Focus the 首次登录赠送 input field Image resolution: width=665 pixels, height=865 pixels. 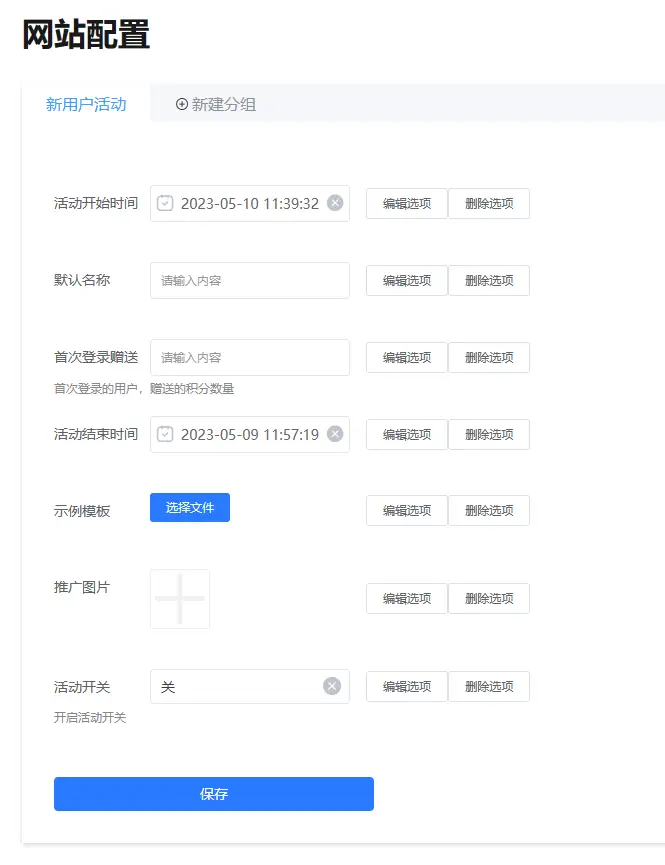click(250, 358)
